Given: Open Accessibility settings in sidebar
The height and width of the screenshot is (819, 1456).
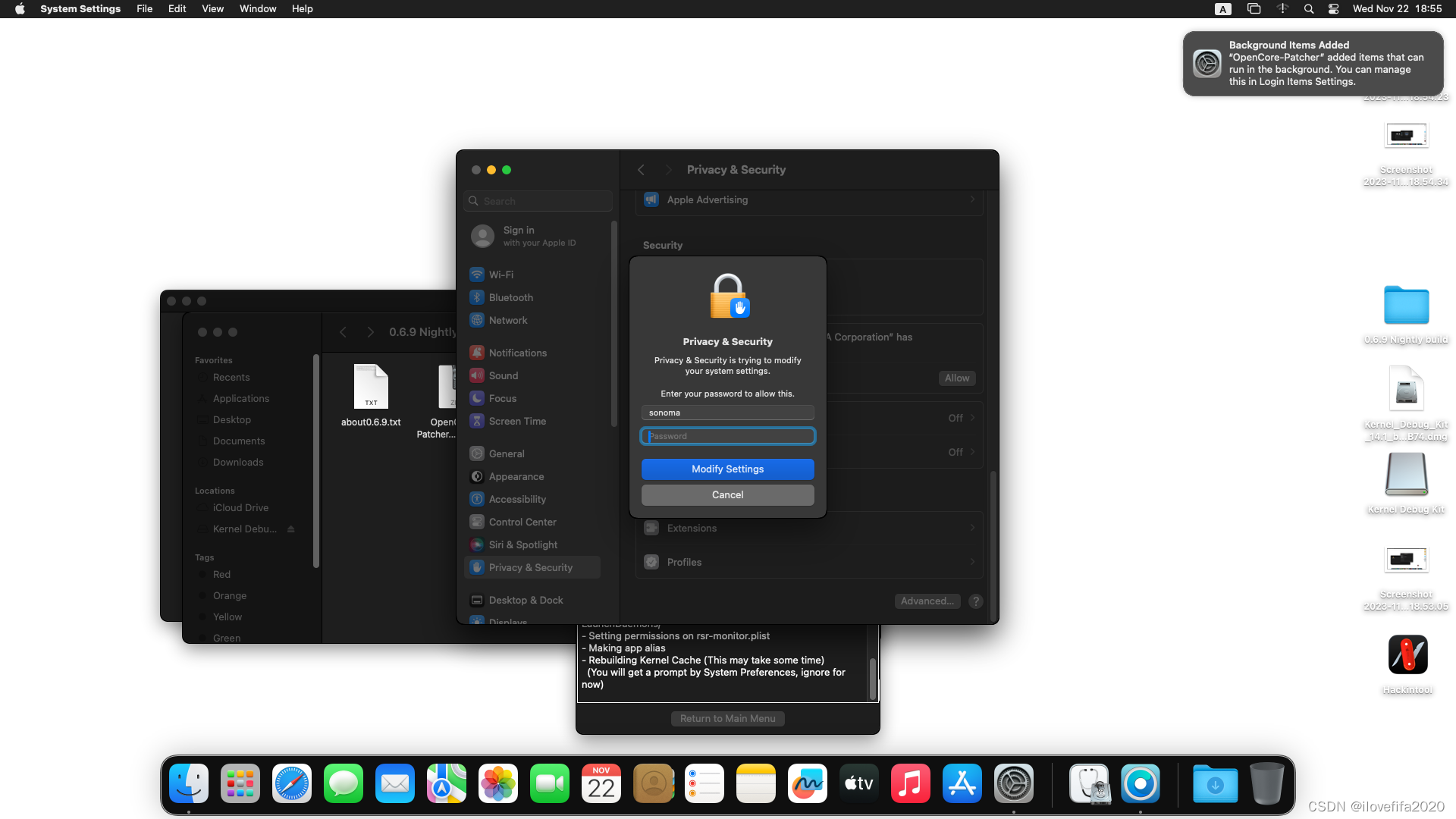Looking at the screenshot, I should tap(517, 499).
